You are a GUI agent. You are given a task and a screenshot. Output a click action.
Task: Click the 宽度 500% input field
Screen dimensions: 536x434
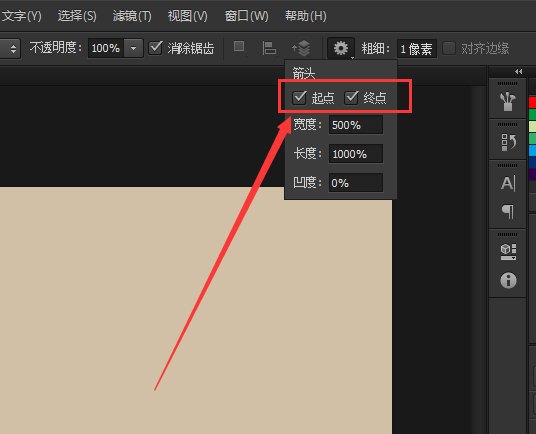[x=356, y=125]
